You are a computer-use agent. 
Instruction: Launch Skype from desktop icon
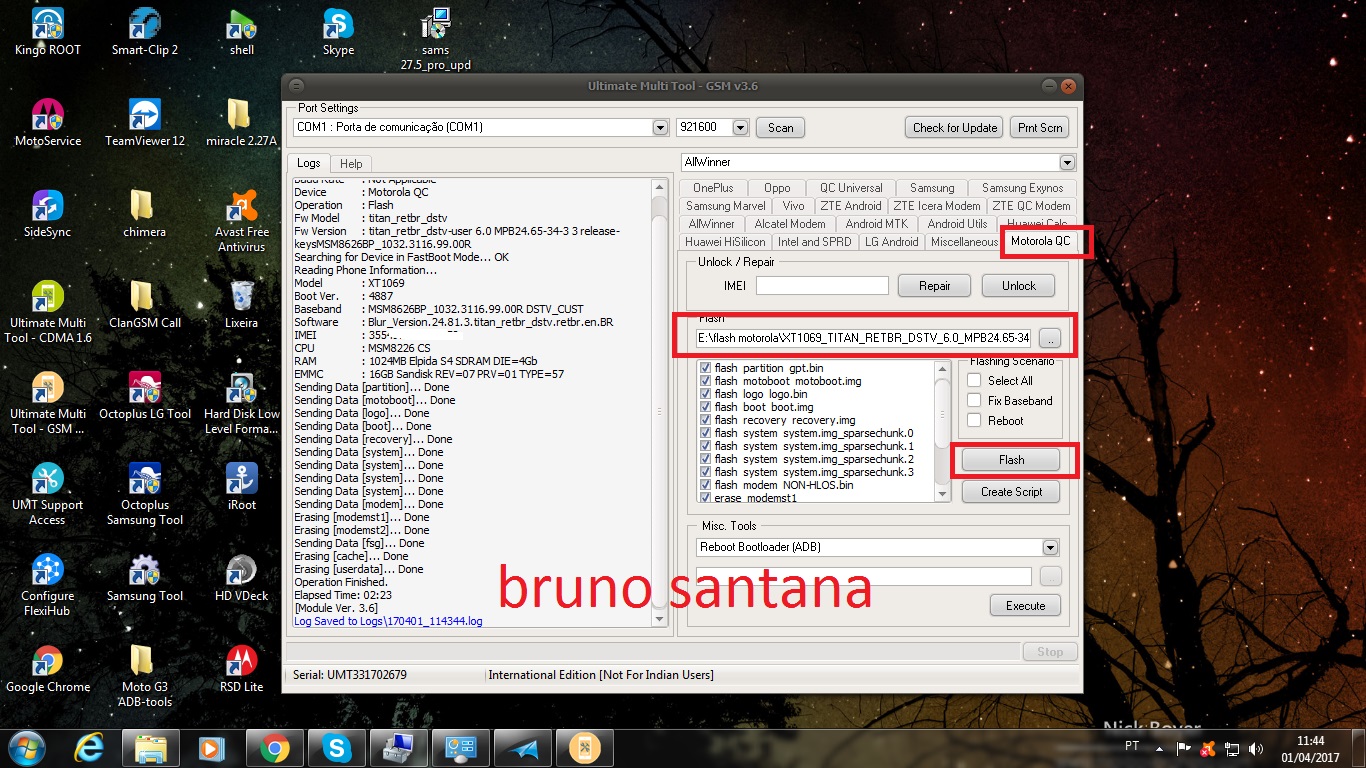(x=338, y=31)
